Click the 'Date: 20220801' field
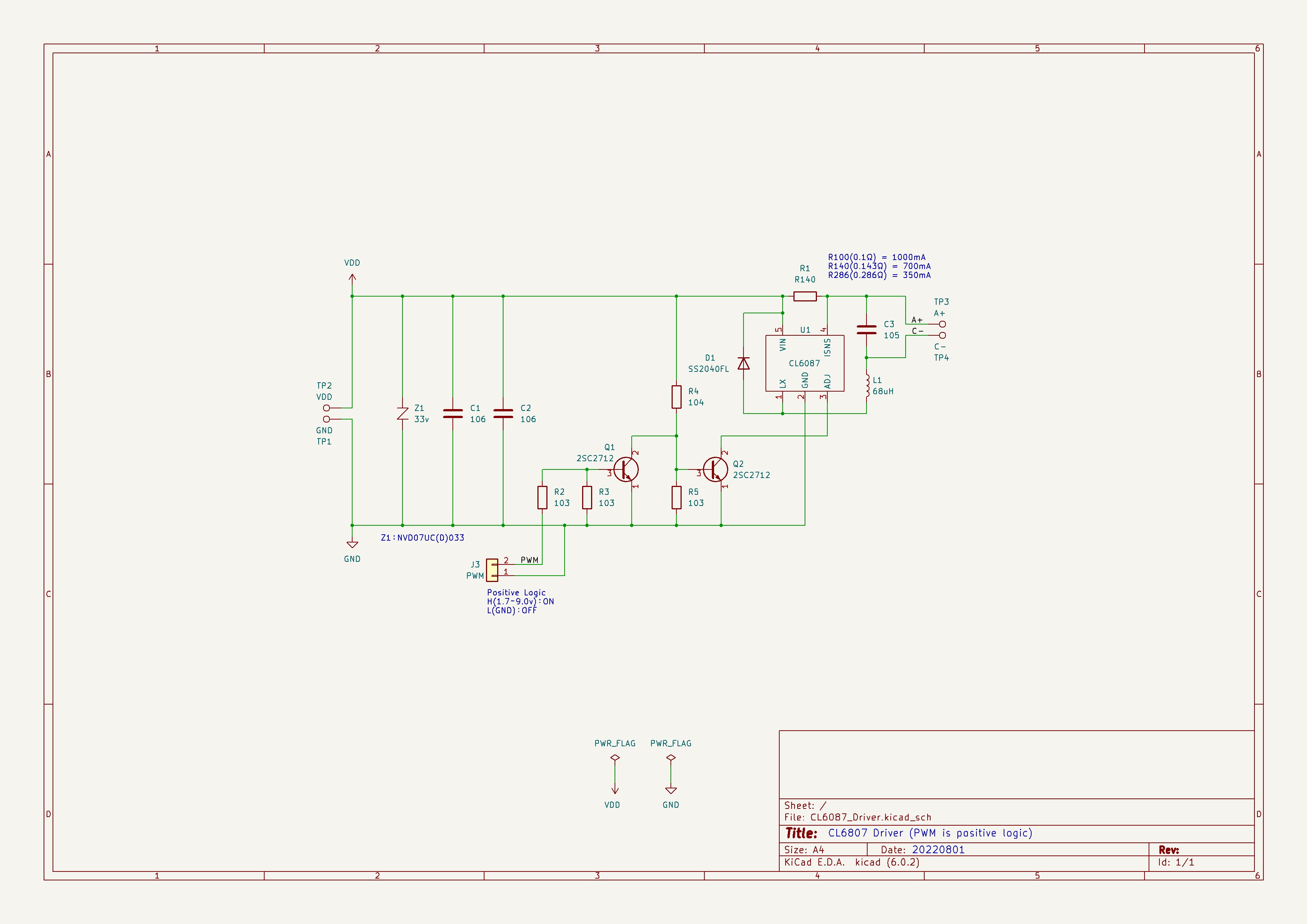The height and width of the screenshot is (924, 1307). (923, 850)
